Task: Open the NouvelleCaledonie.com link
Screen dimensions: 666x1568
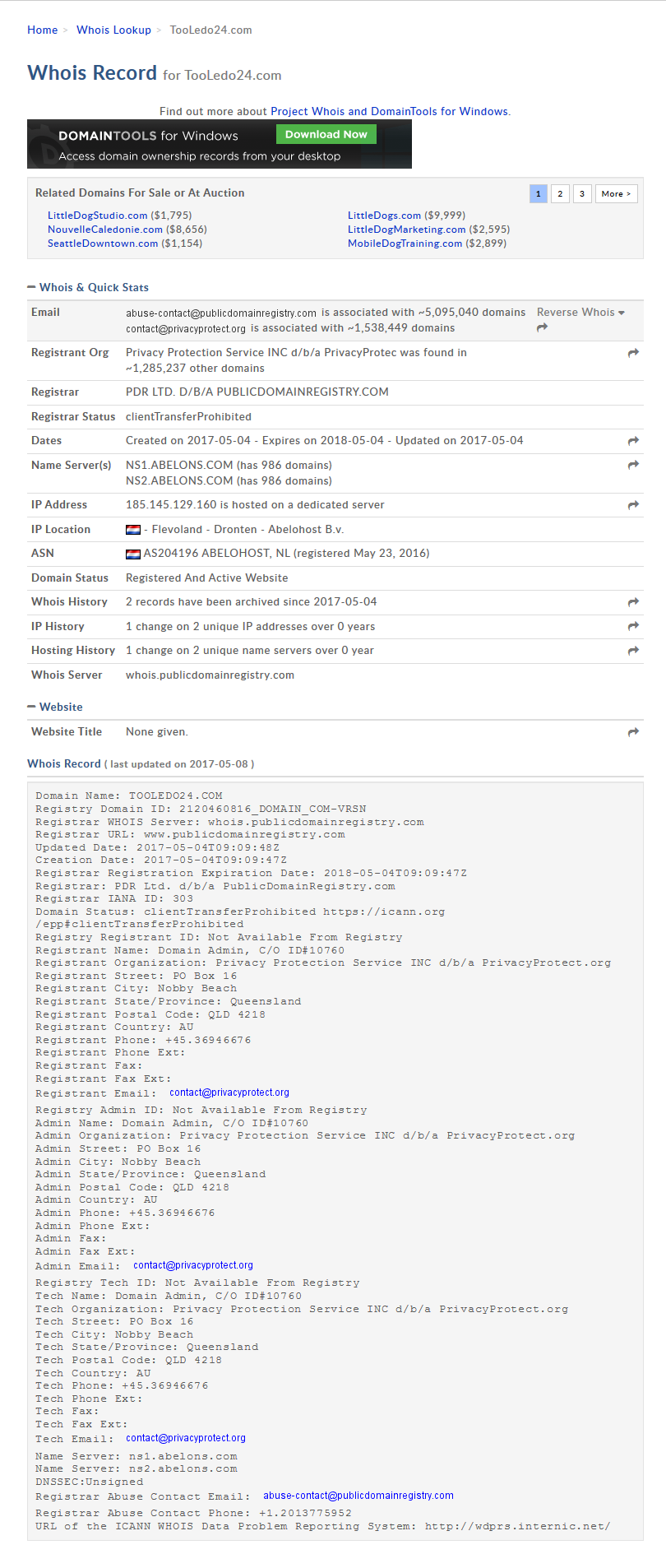Action: pyautogui.click(x=105, y=230)
